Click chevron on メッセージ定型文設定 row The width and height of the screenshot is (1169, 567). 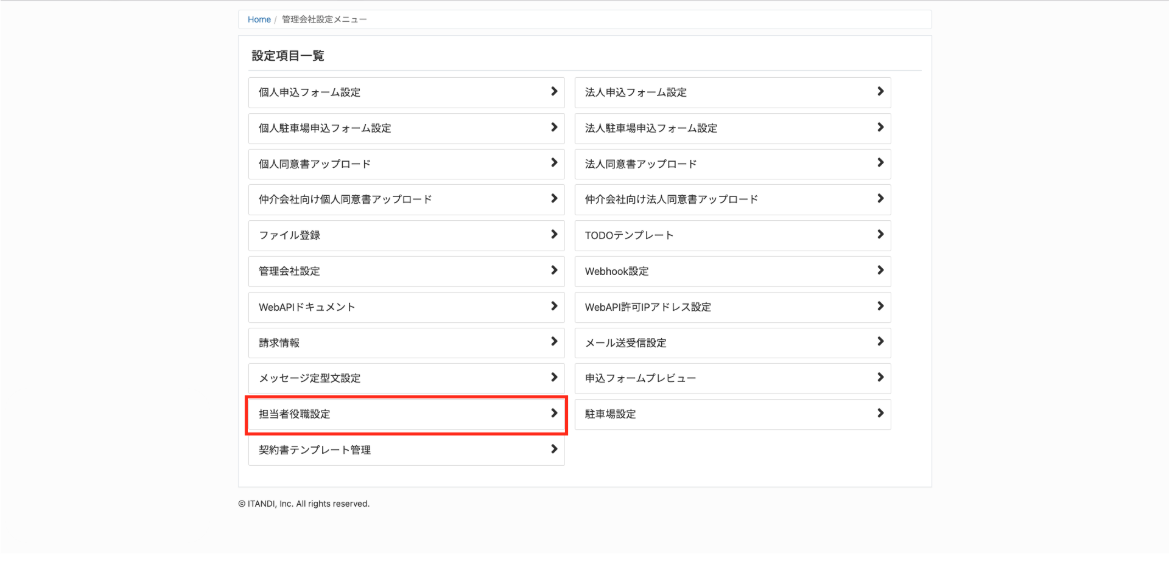coord(554,377)
